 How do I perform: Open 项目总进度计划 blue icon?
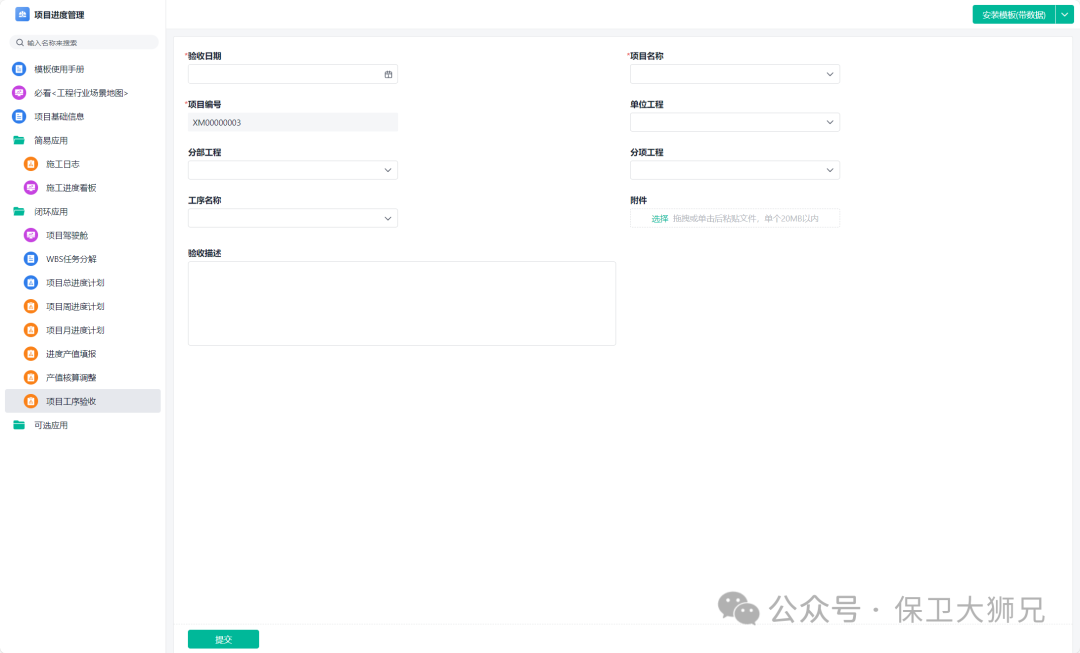(x=31, y=282)
